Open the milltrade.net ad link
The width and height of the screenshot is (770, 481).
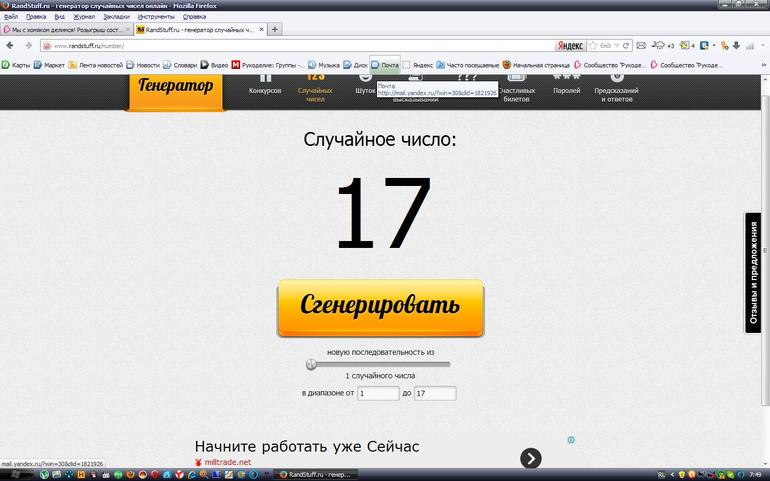[228, 462]
